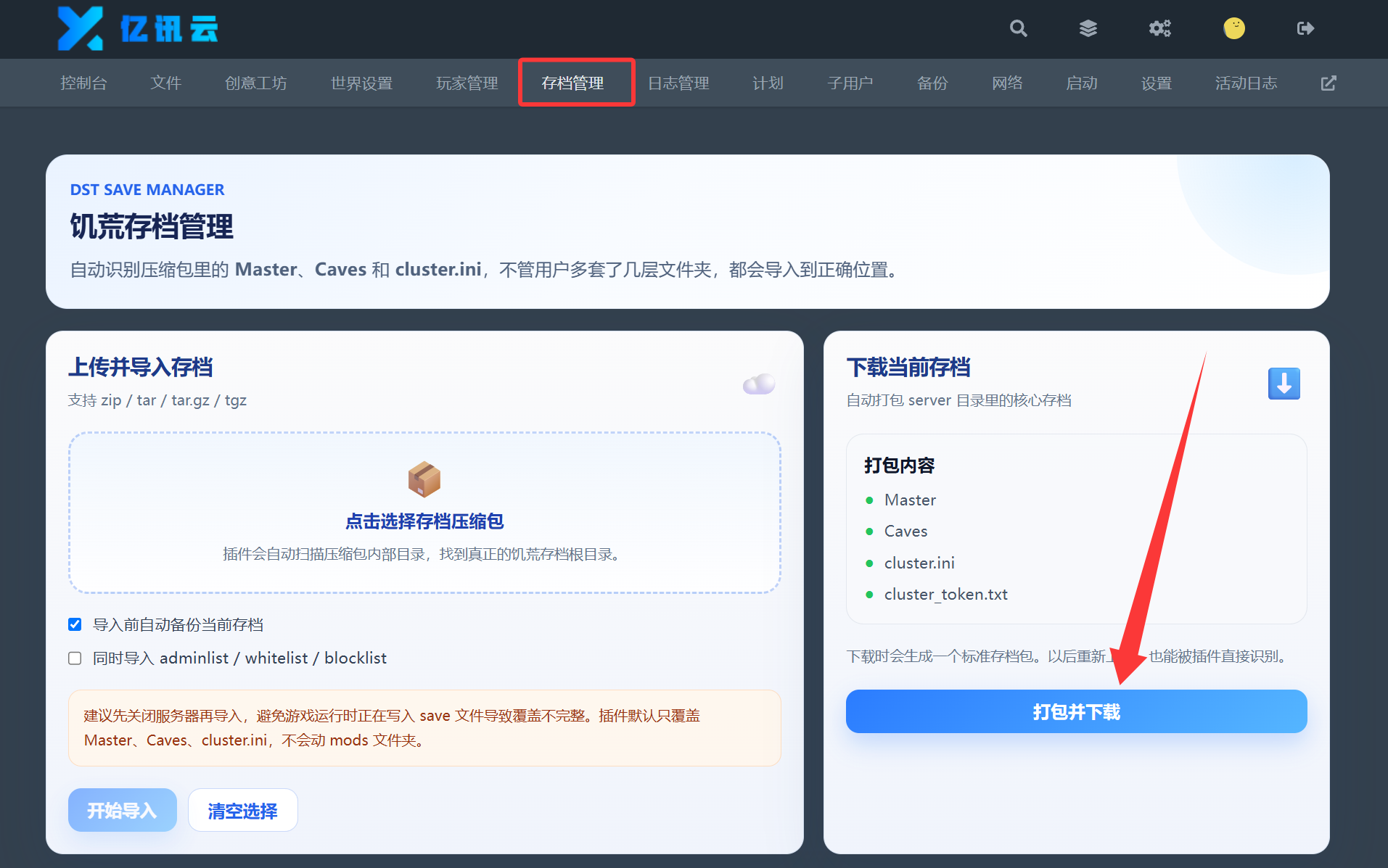Open 玩家管理 tab
The width and height of the screenshot is (1388, 868).
467,83
